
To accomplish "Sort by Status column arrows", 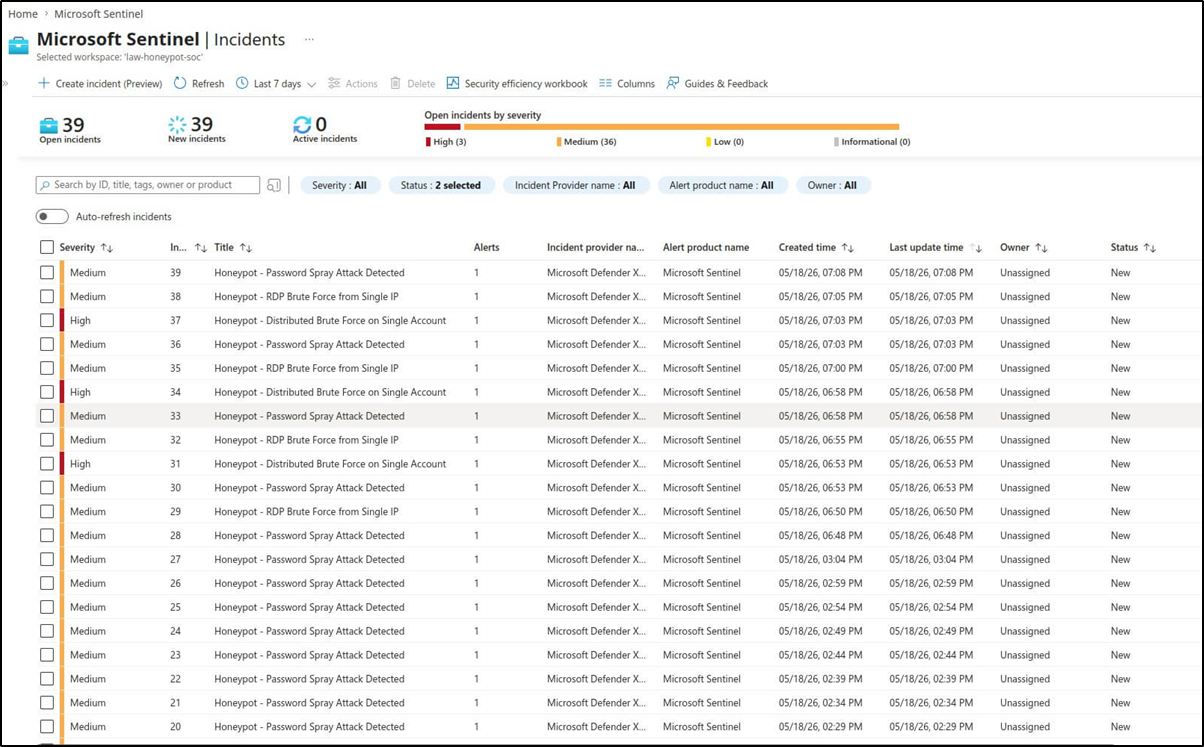I will 1150,248.
